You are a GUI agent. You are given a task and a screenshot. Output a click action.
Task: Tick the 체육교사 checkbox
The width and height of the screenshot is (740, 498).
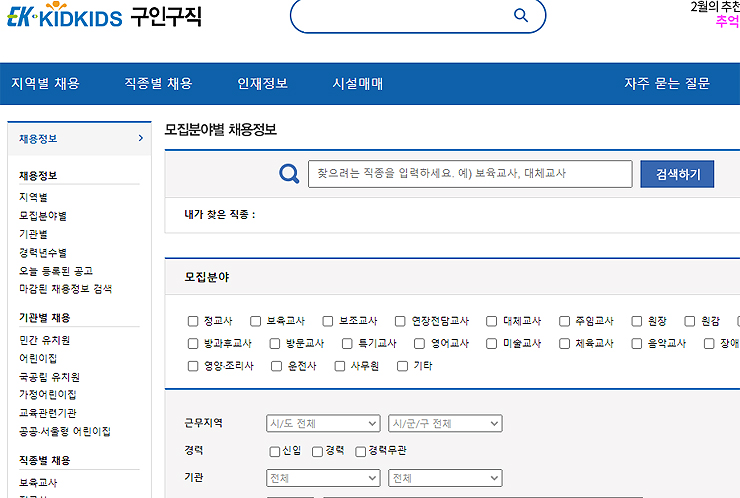coord(564,344)
